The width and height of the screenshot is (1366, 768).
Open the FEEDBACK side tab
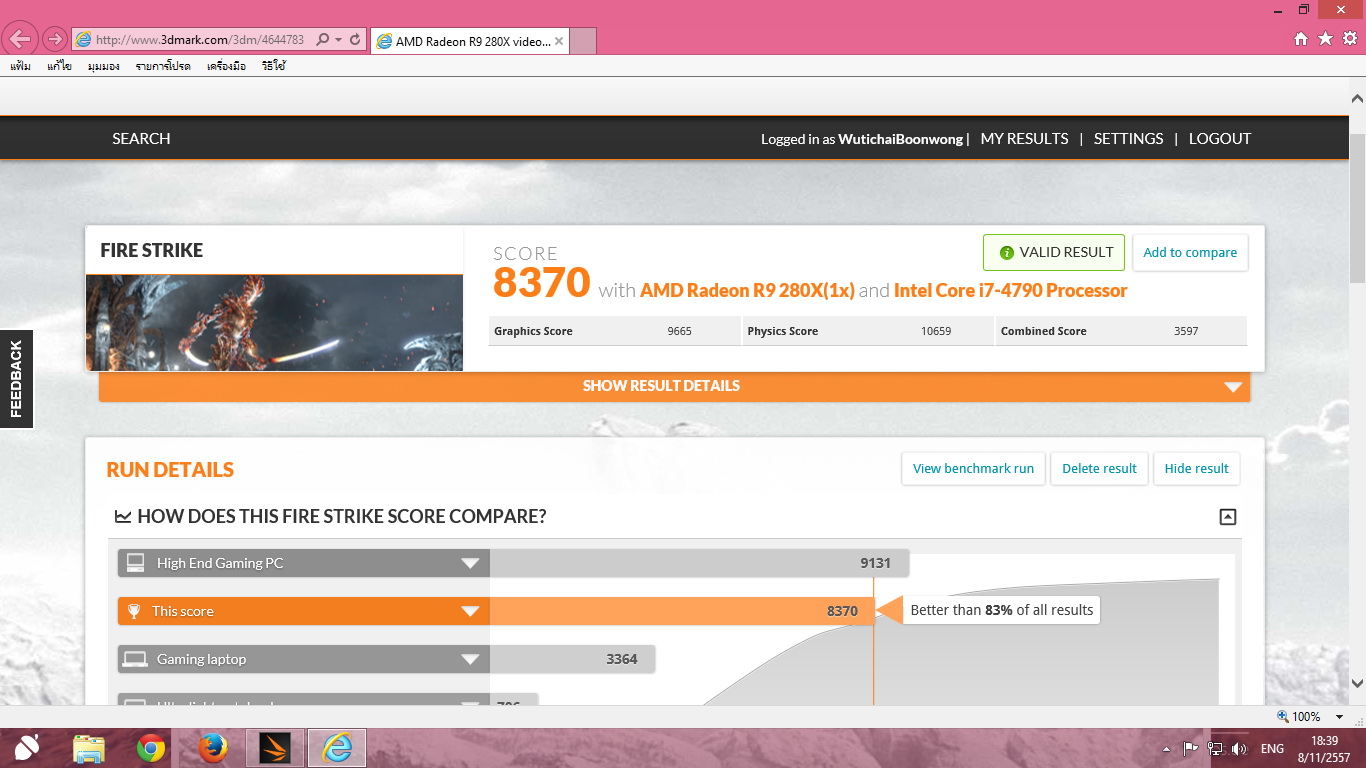(16, 379)
